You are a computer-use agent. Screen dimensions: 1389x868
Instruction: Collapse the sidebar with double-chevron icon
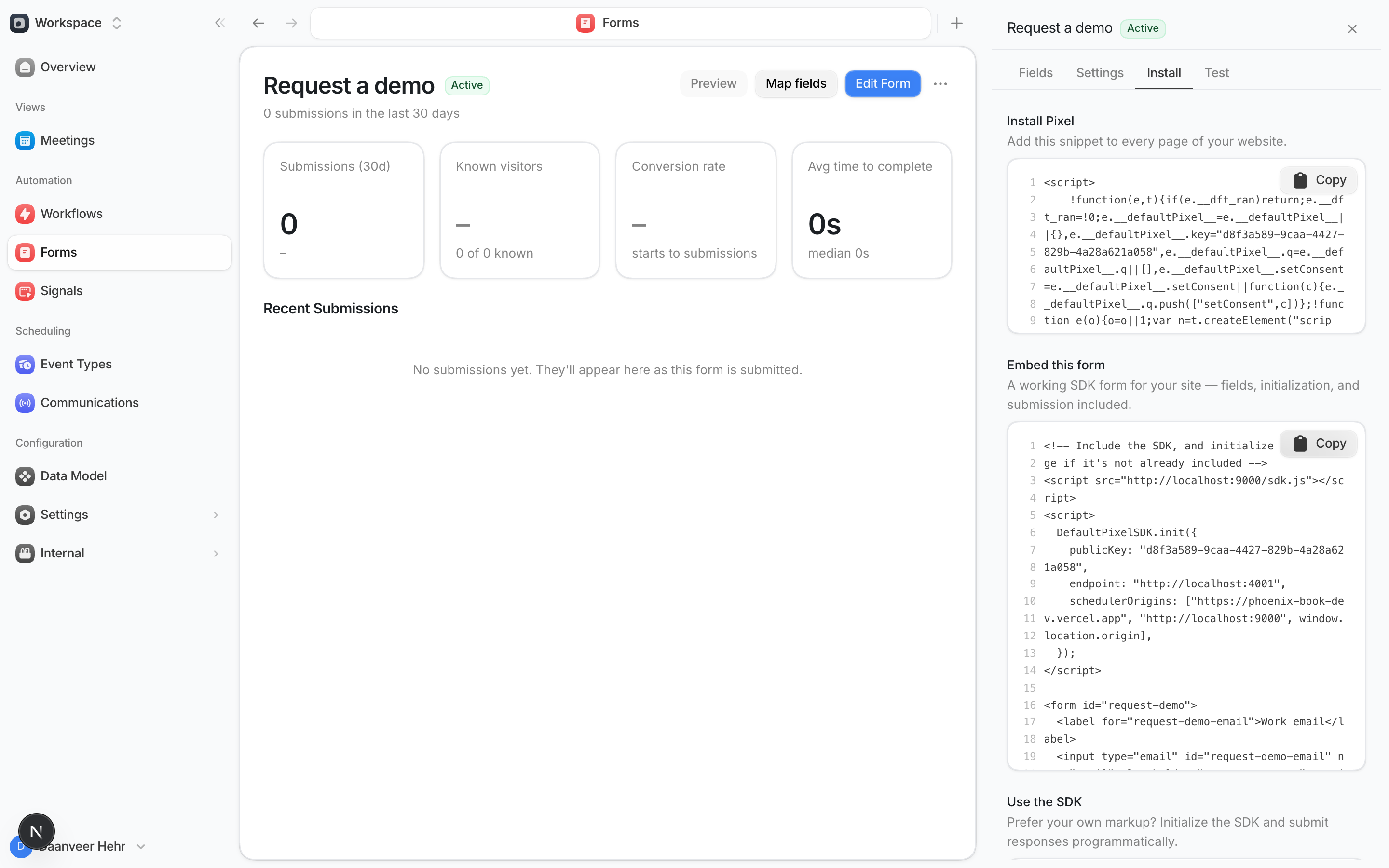pyautogui.click(x=220, y=23)
